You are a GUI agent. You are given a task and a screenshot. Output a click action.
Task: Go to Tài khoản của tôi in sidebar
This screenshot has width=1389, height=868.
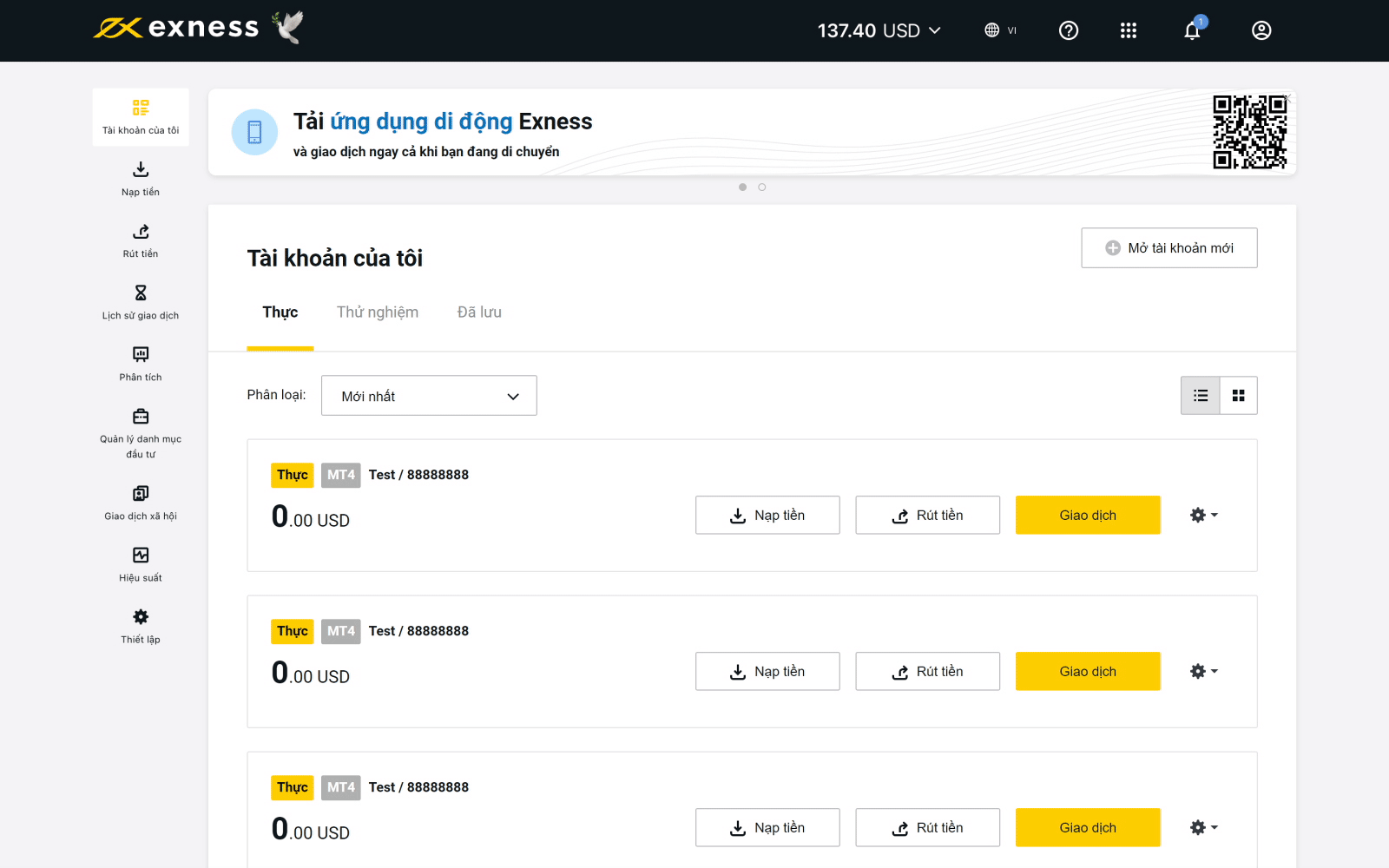tap(141, 117)
